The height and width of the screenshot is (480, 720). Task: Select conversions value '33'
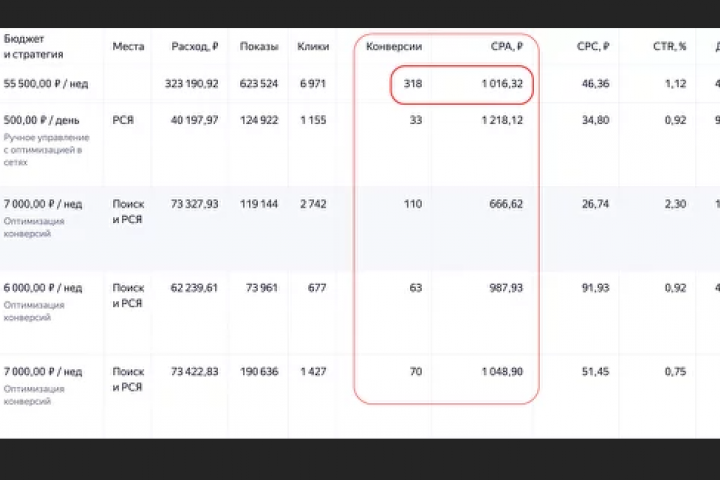pos(416,120)
